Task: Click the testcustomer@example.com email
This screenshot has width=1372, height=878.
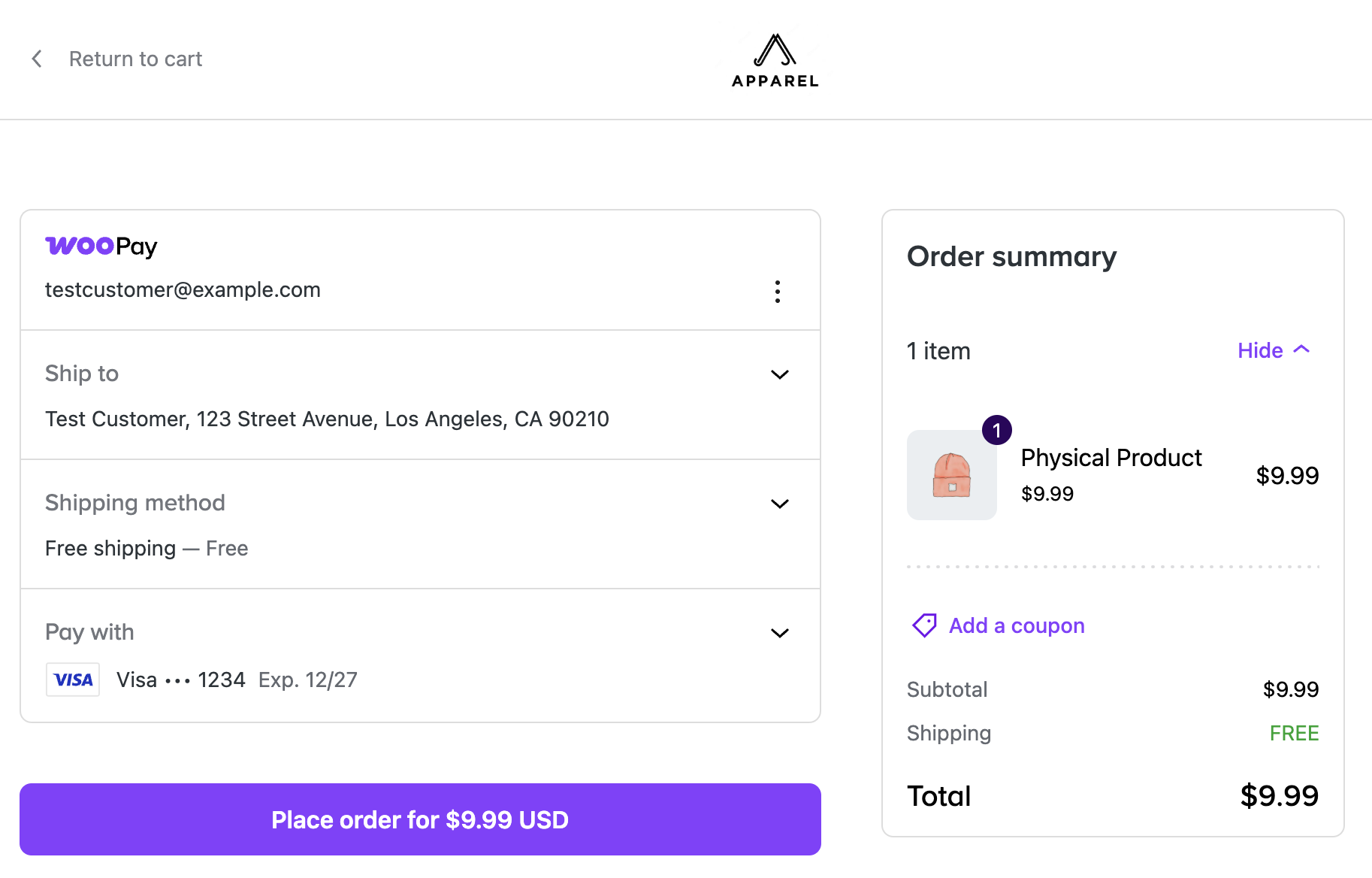Action: [x=183, y=289]
